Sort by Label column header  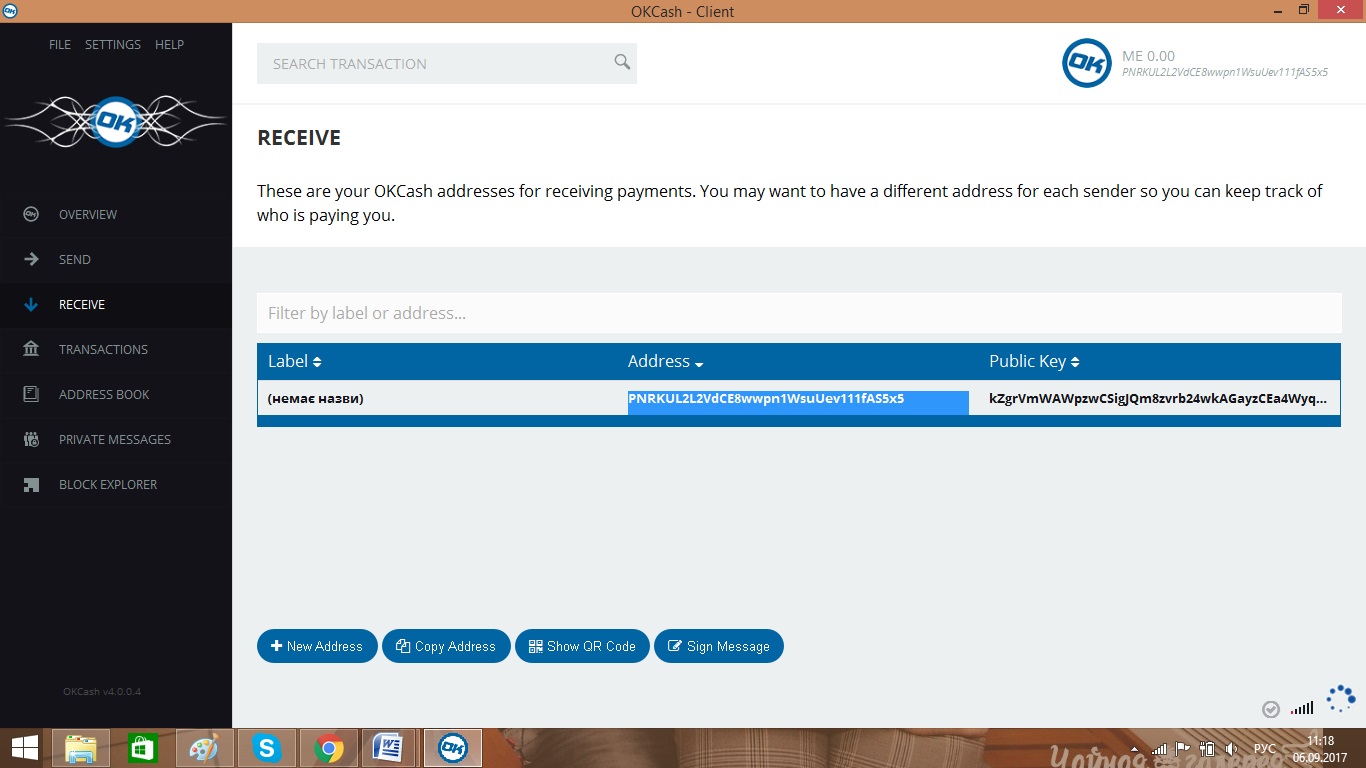pos(295,361)
